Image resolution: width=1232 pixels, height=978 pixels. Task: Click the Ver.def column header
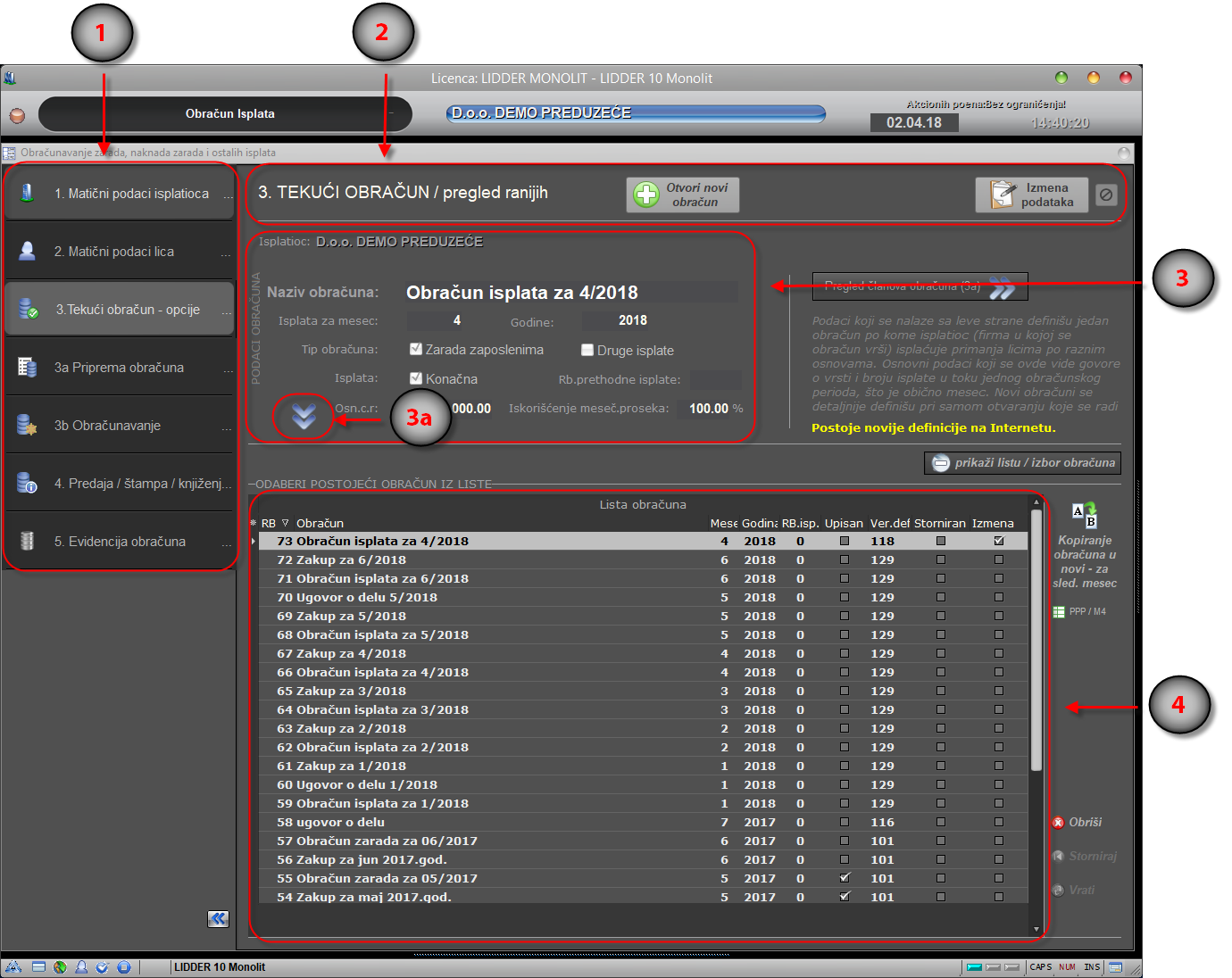(x=890, y=523)
